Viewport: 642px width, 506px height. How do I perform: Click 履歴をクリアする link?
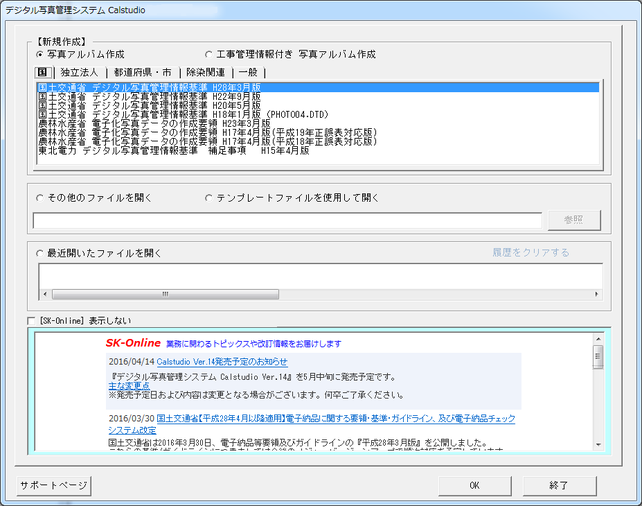(x=531, y=253)
